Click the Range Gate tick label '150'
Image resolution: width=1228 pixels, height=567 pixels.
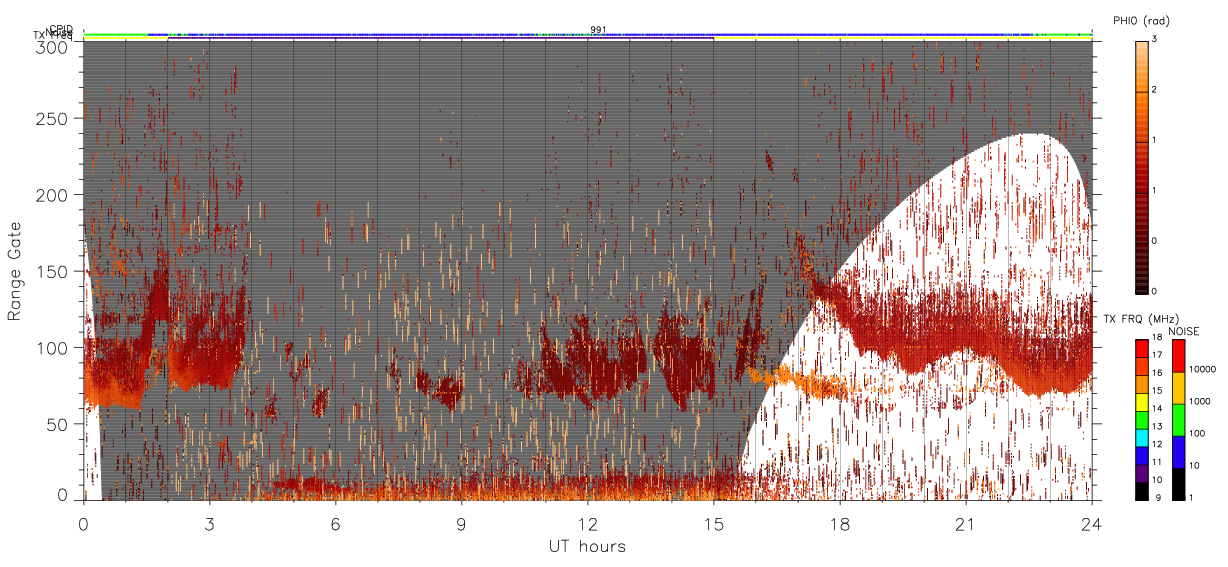click(x=53, y=271)
